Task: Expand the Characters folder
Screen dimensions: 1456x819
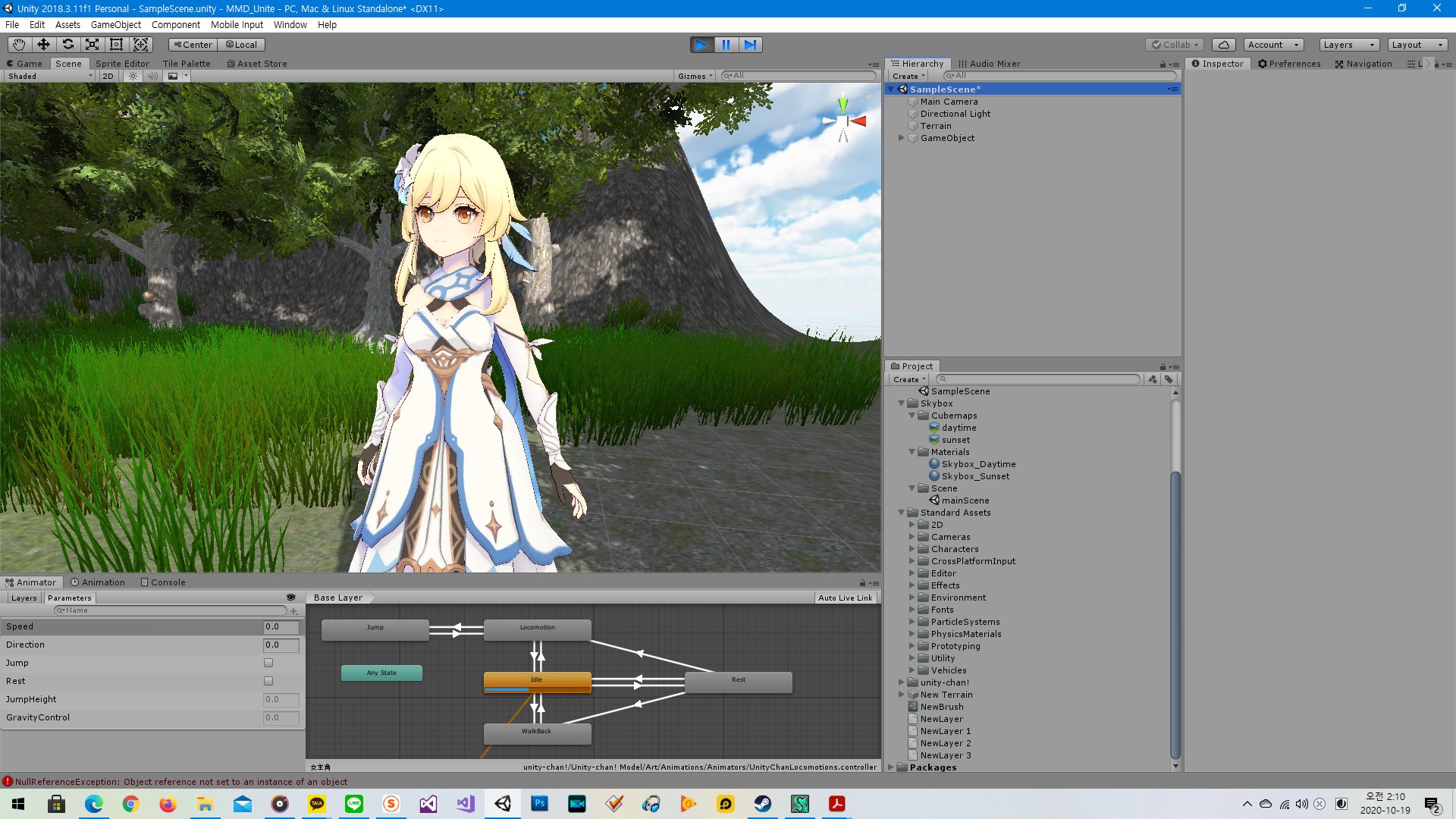Action: (912, 549)
